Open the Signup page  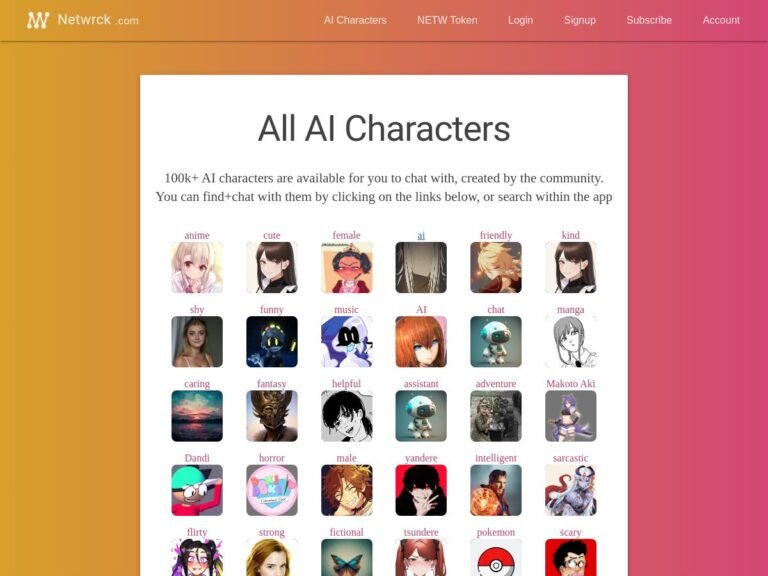580,20
